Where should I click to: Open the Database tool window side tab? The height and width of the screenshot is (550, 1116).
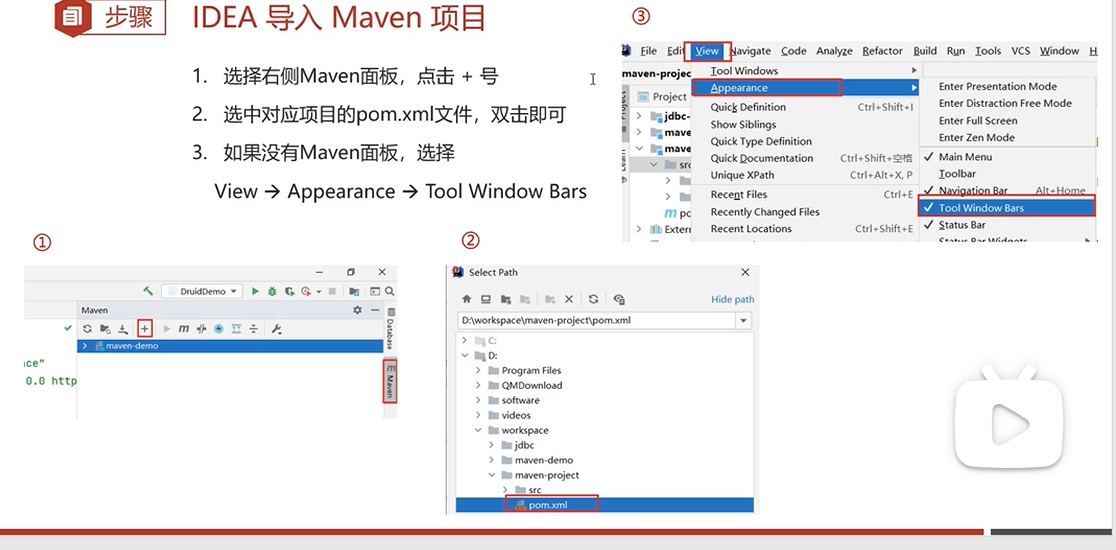390,329
